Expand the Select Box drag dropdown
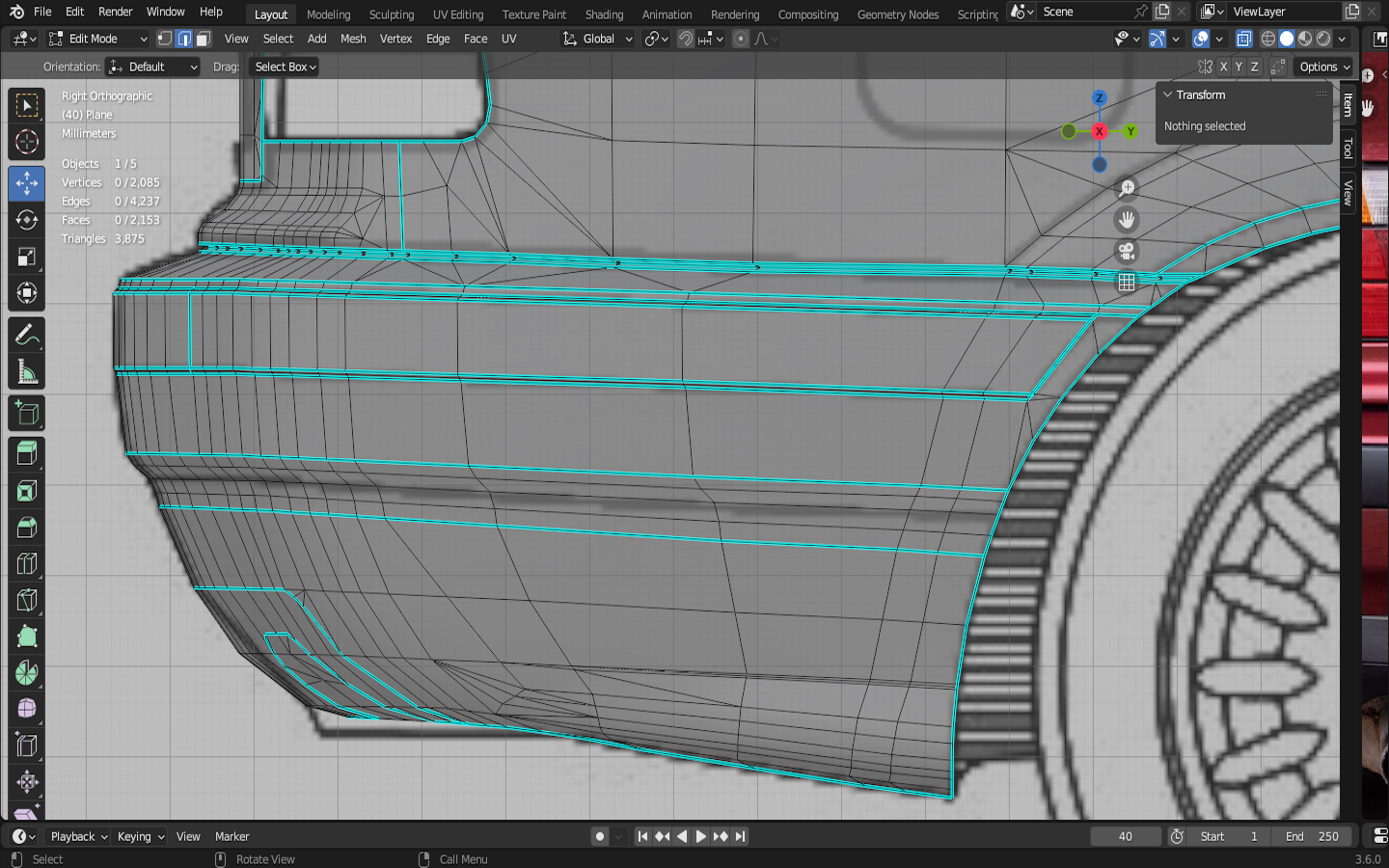The width and height of the screenshot is (1389, 868). click(x=286, y=67)
